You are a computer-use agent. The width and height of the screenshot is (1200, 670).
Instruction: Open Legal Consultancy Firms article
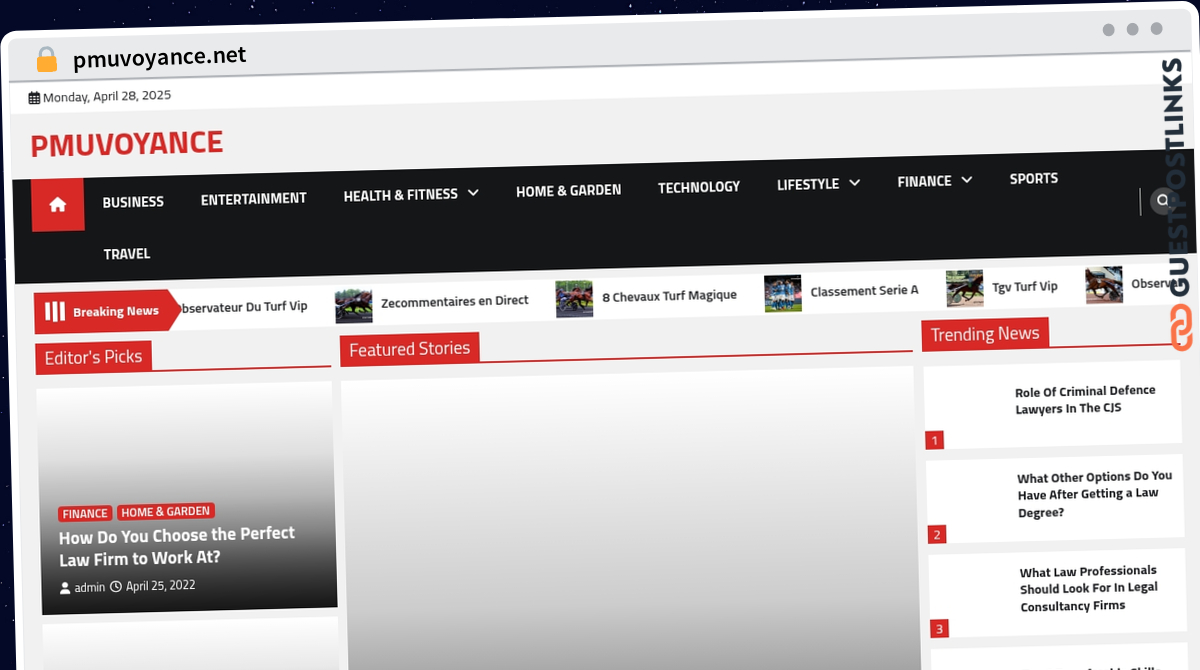(1089, 588)
